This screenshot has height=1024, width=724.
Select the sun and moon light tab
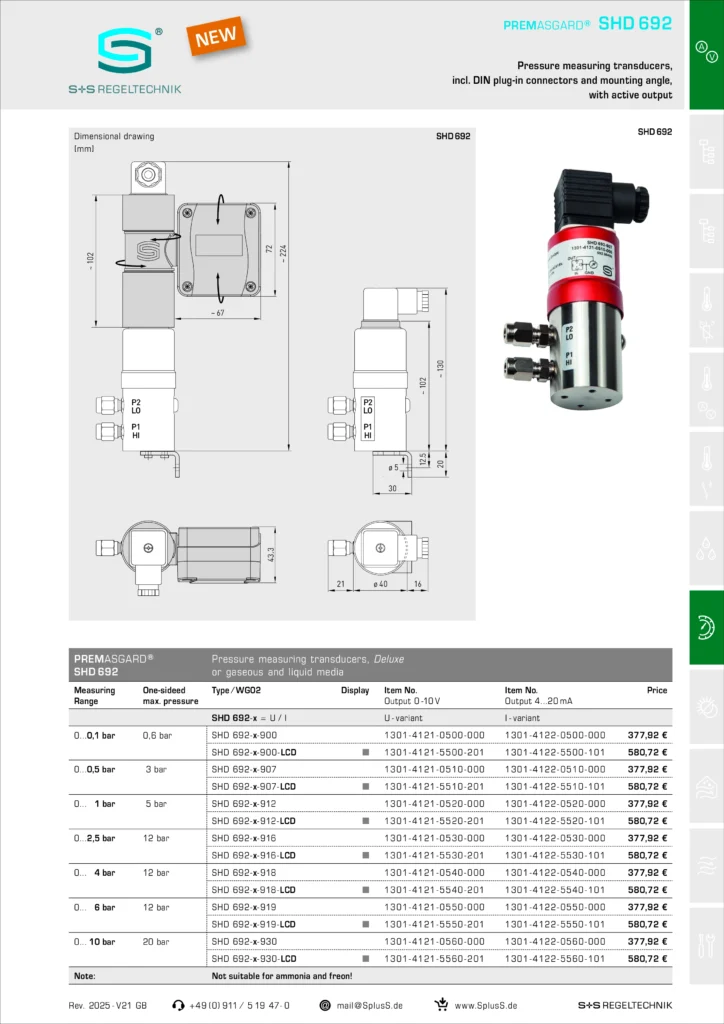point(707,706)
